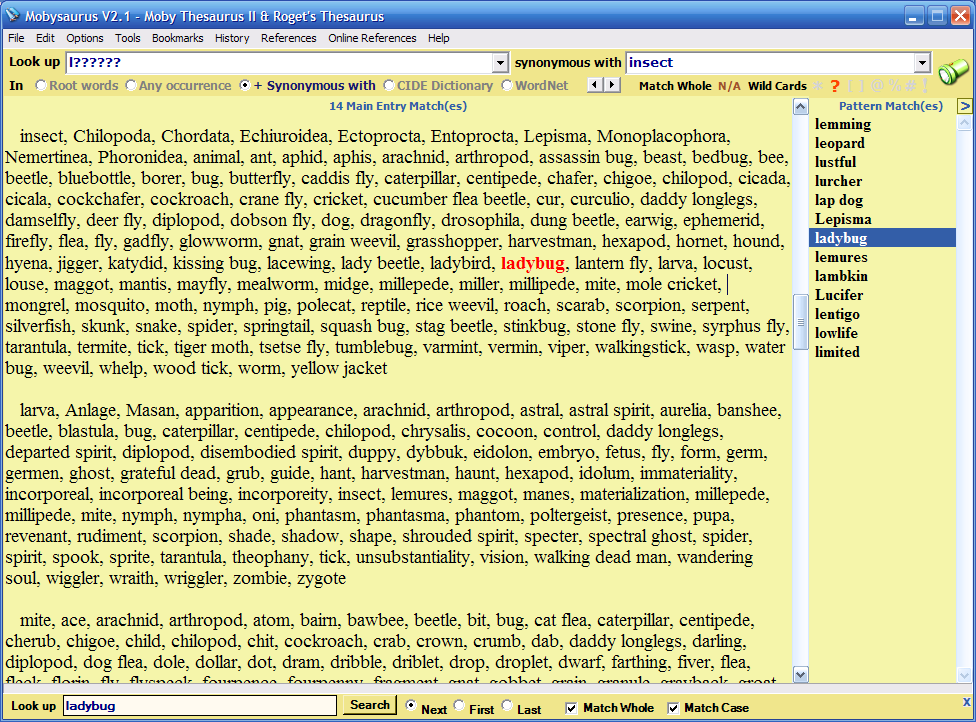Select lemming in the pattern matches
976x722 pixels.
(843, 124)
